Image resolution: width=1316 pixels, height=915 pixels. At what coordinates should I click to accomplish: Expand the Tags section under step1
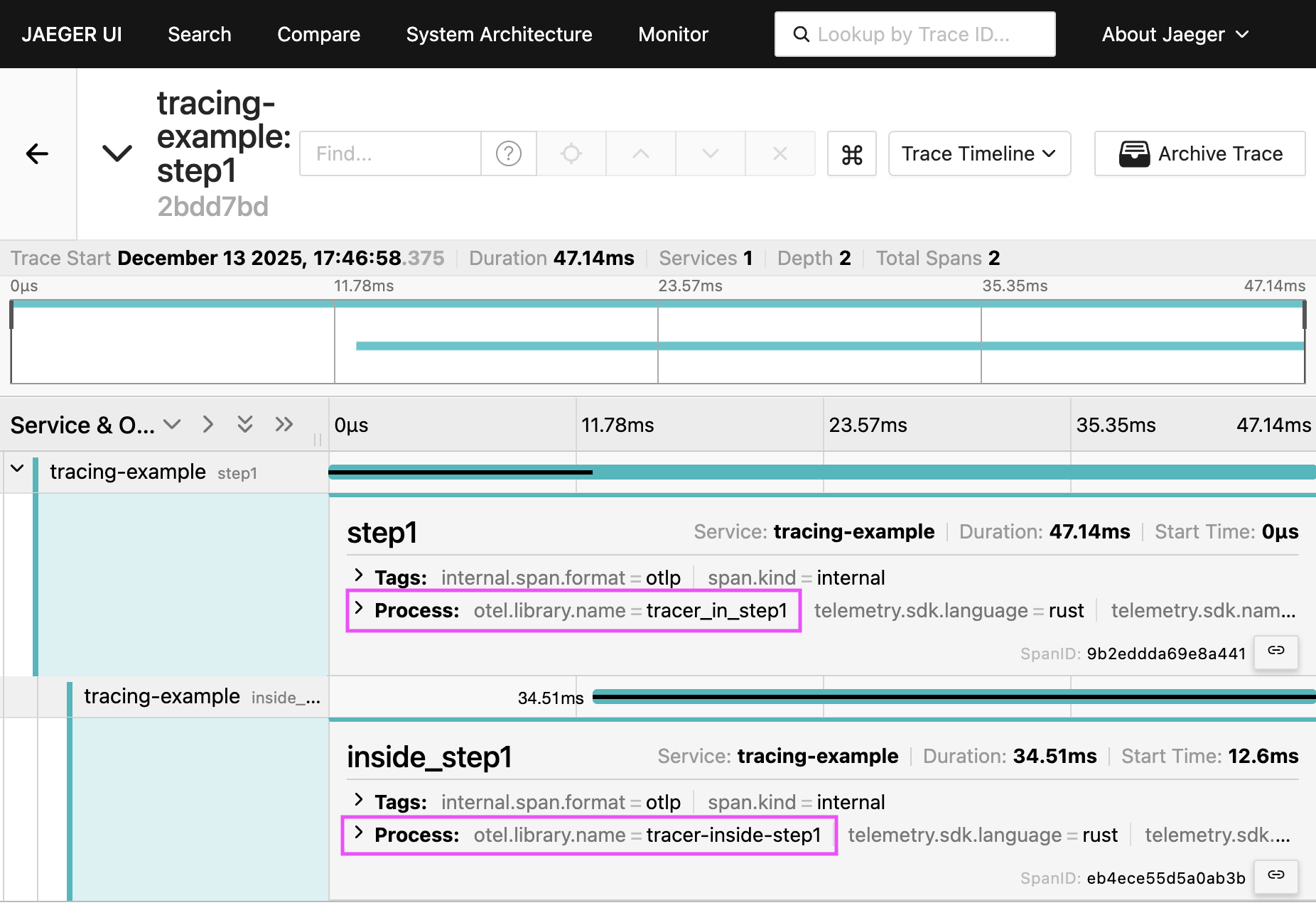click(359, 576)
